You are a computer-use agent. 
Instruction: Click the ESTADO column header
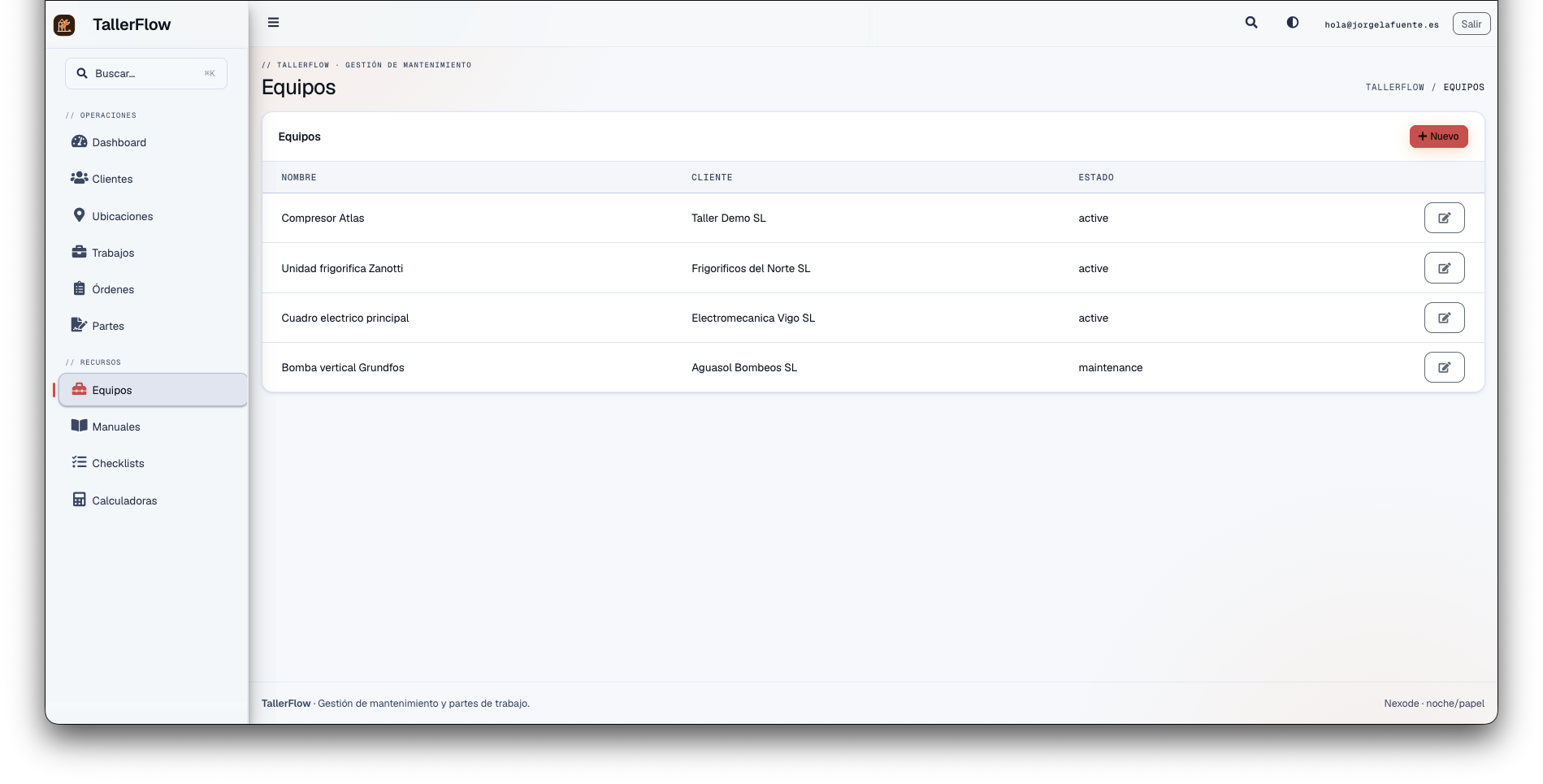[x=1096, y=177]
